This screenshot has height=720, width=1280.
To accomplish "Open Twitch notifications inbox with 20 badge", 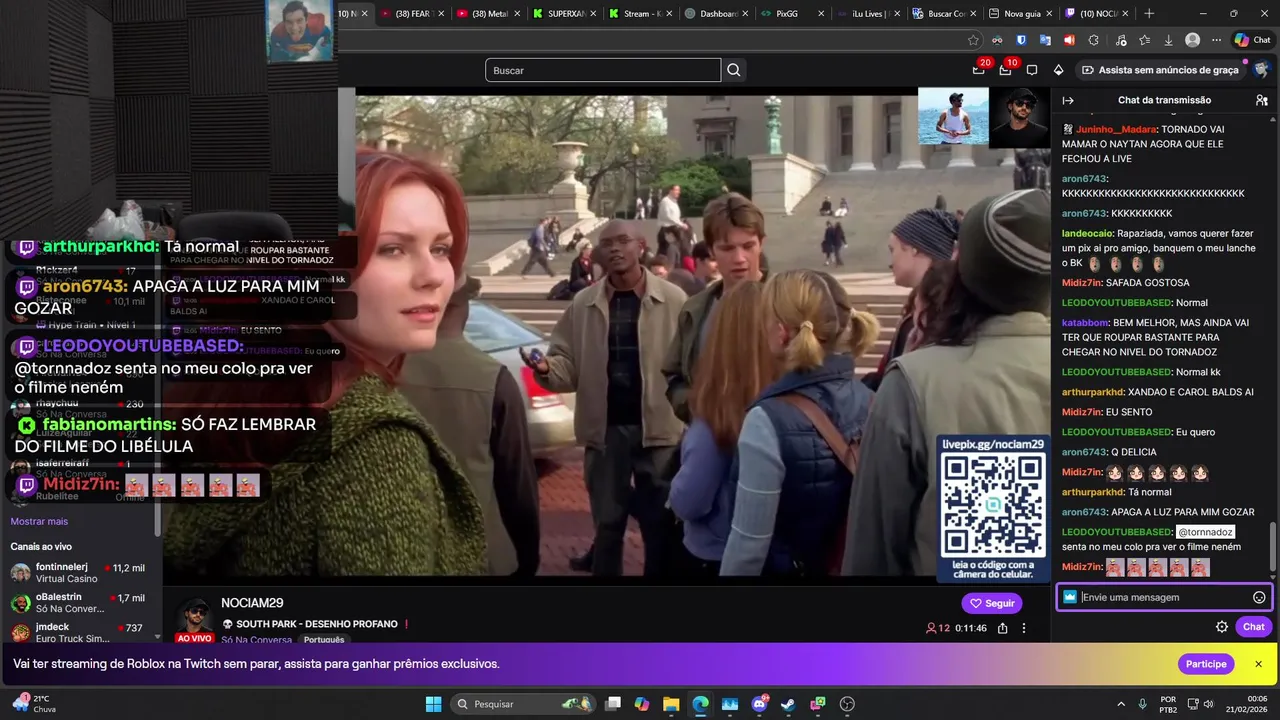I will pyautogui.click(x=979, y=70).
